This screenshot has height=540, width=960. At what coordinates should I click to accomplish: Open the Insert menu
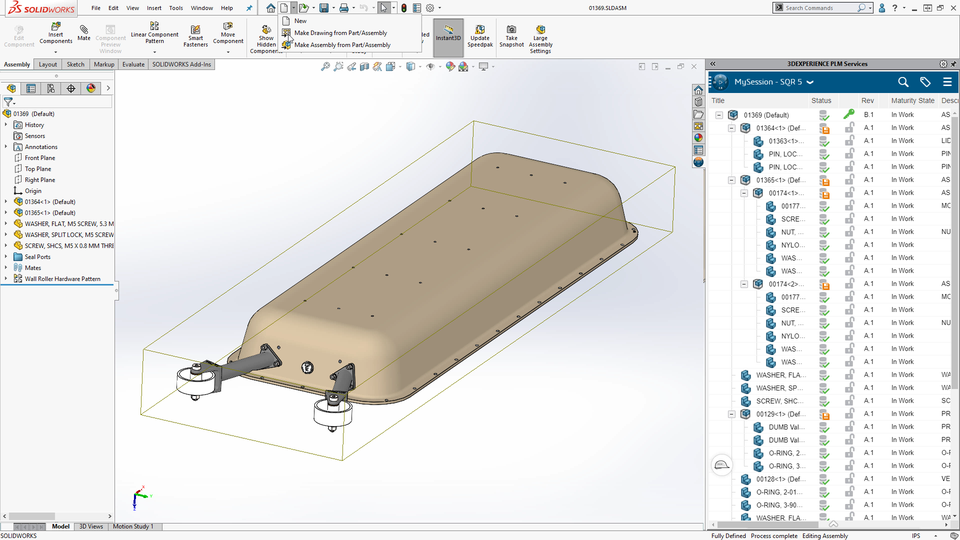pos(154,8)
